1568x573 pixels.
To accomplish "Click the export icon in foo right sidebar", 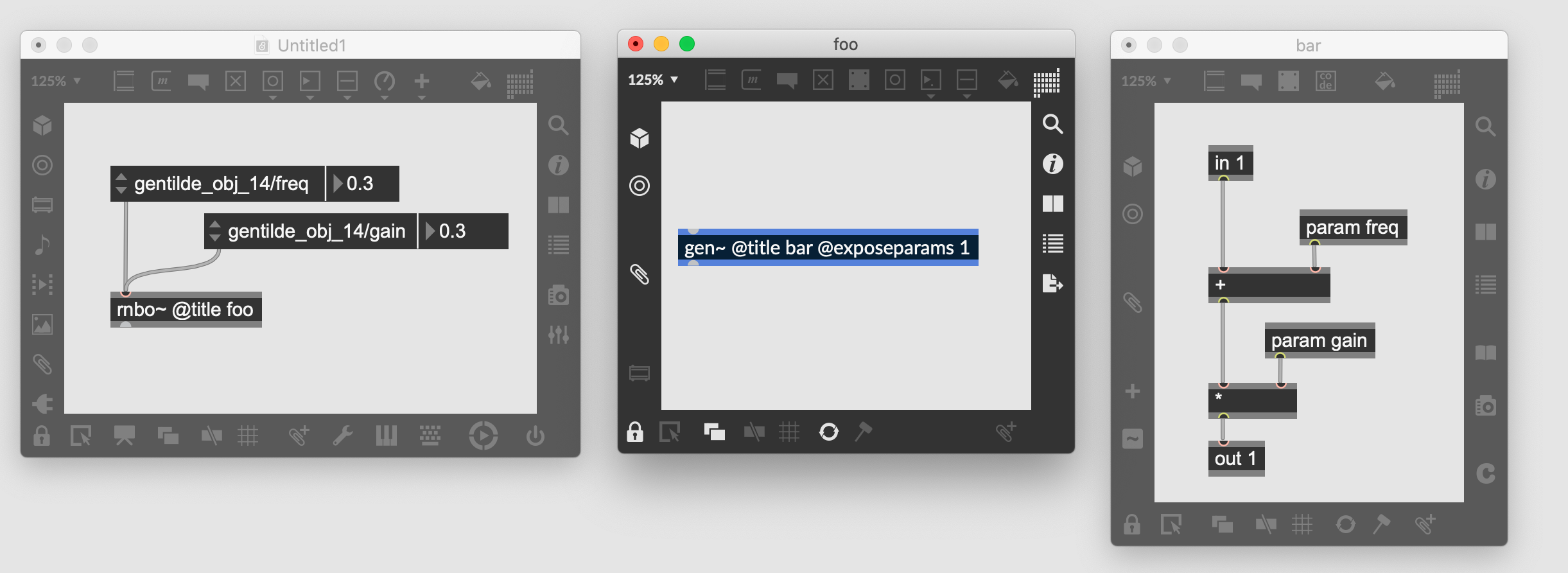I will click(1052, 283).
